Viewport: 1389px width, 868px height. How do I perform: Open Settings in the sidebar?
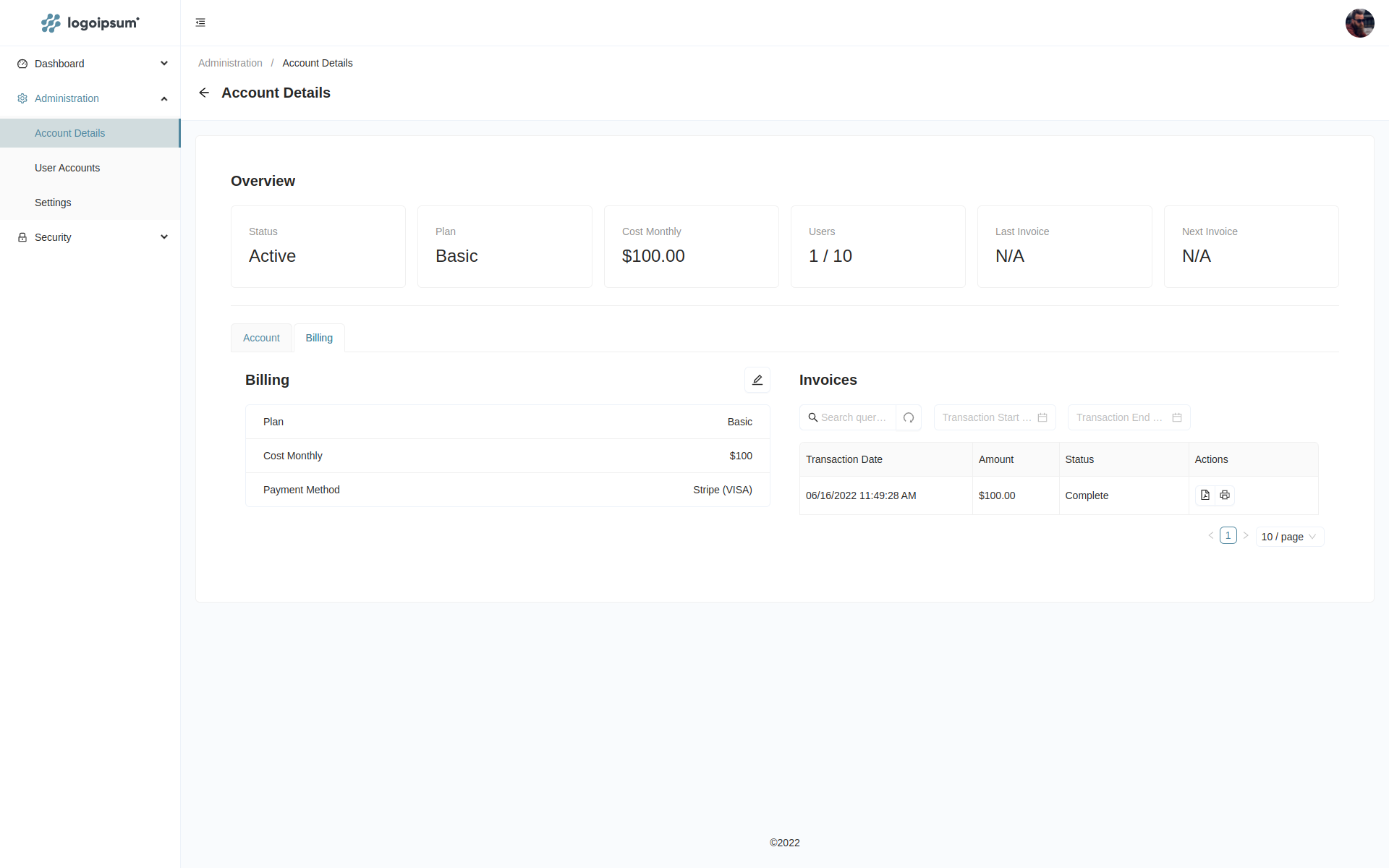(x=53, y=203)
